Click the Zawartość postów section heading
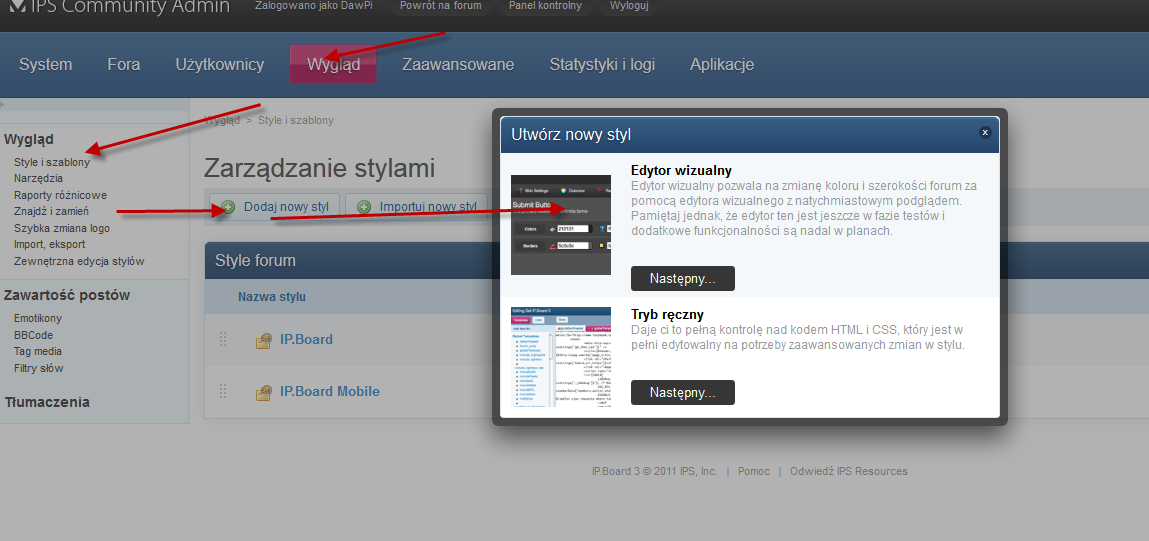 (67, 295)
